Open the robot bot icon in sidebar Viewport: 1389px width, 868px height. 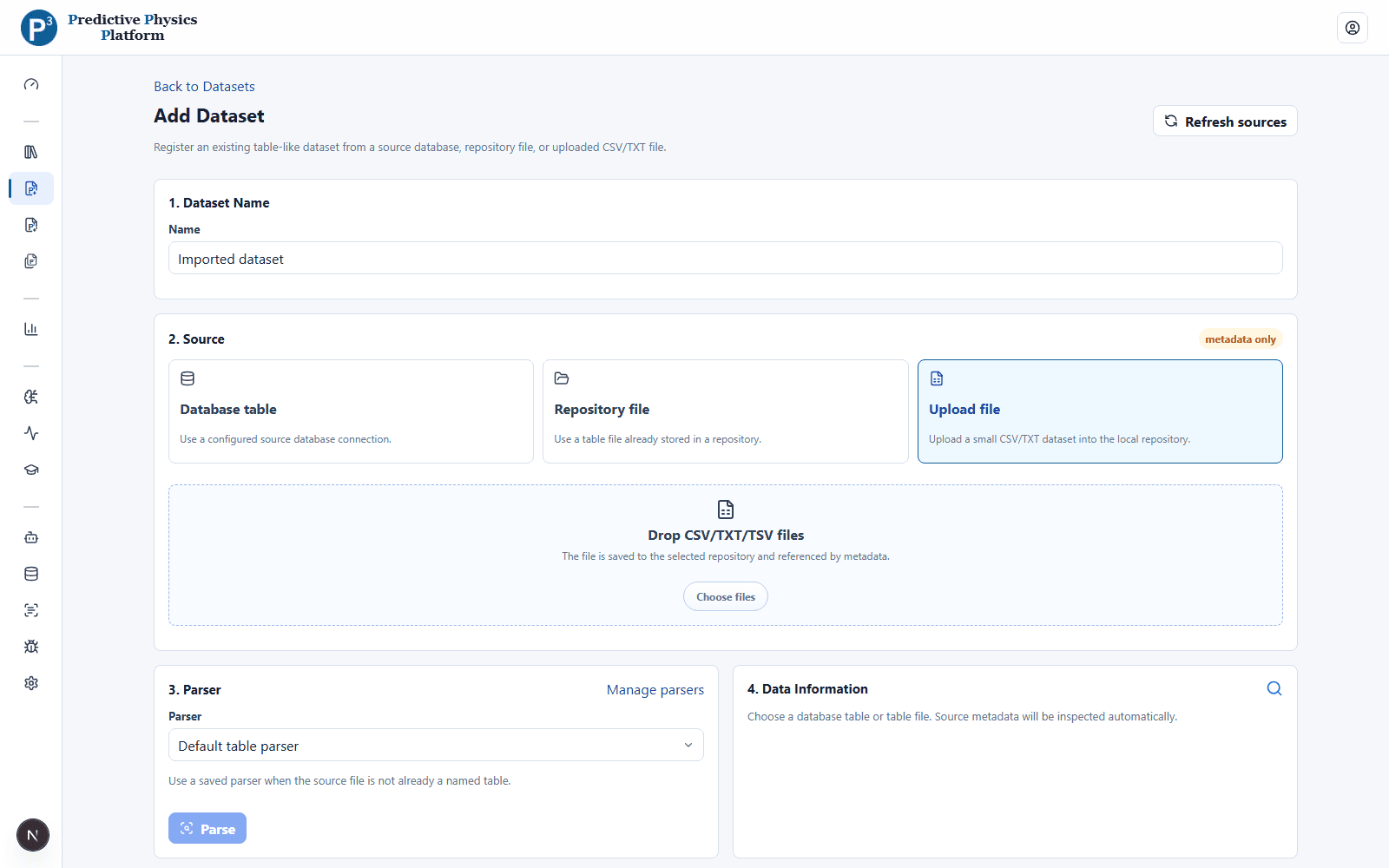[31, 537]
